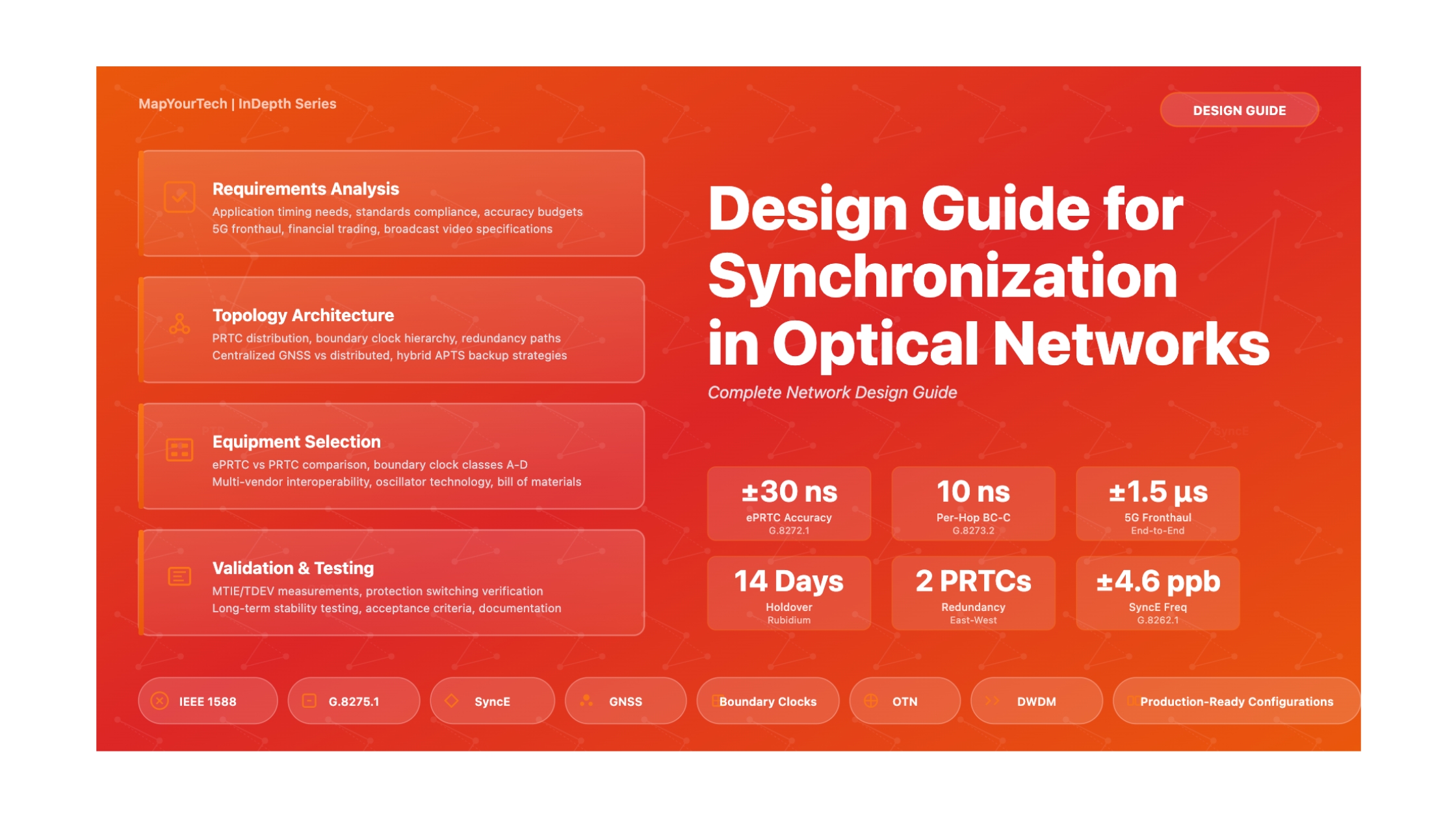Click the text 'Multi-vendor interoperability, oscillator technology, bill of materials'
Screen dimensions: 1456x819
point(396,482)
